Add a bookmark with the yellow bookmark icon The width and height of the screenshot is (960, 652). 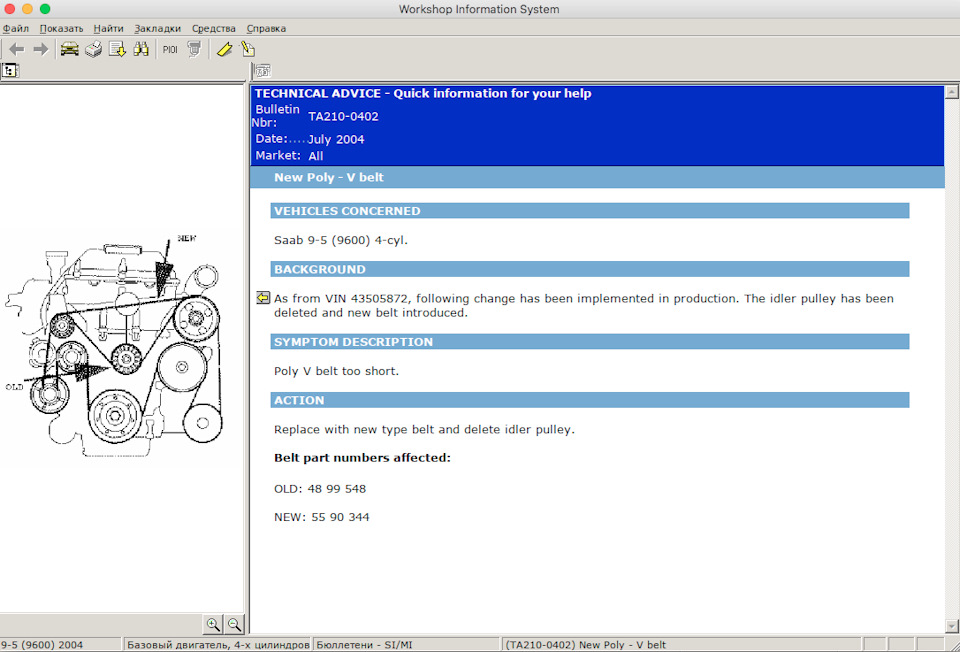224,50
